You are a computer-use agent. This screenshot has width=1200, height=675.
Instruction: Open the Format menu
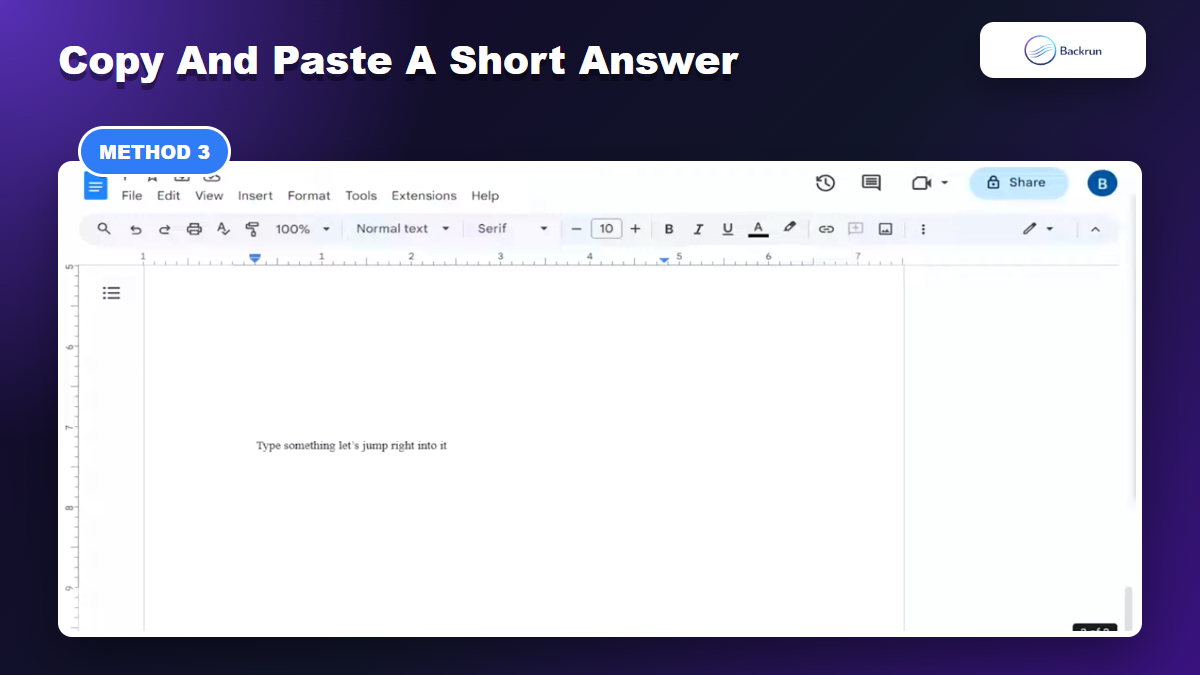[309, 196]
